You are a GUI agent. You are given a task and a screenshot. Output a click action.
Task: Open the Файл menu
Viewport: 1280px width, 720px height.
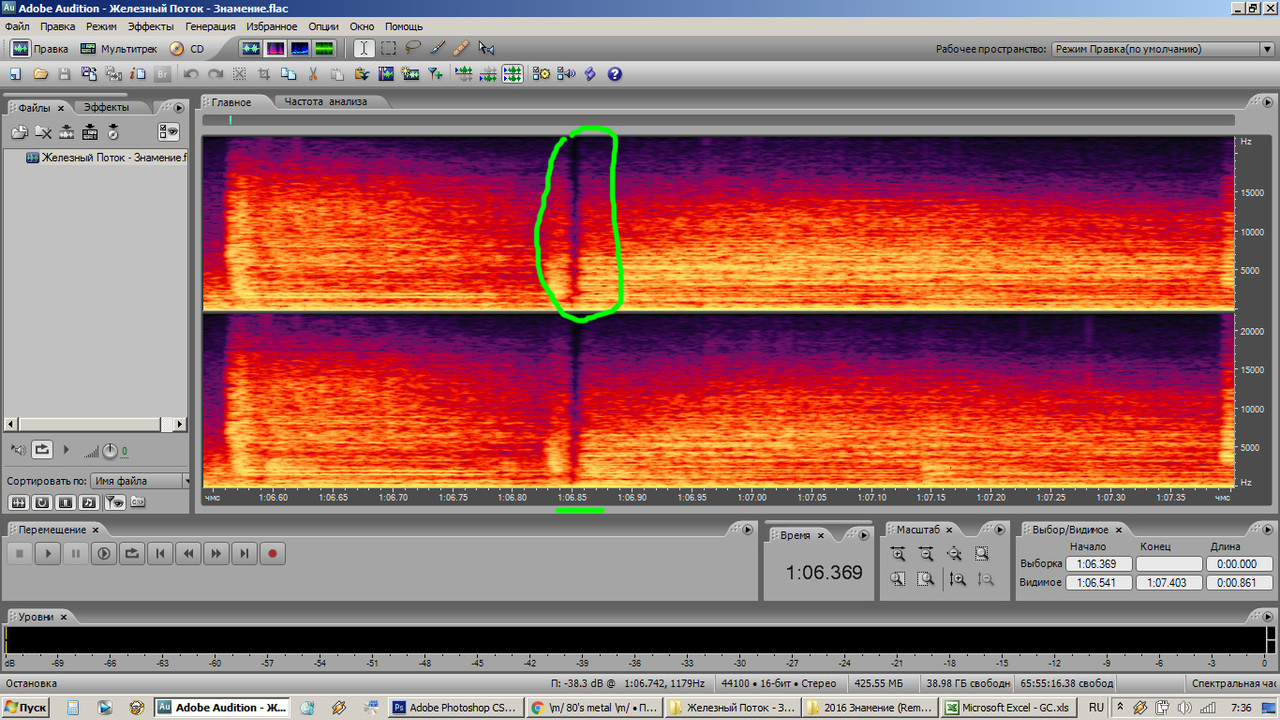coord(17,26)
